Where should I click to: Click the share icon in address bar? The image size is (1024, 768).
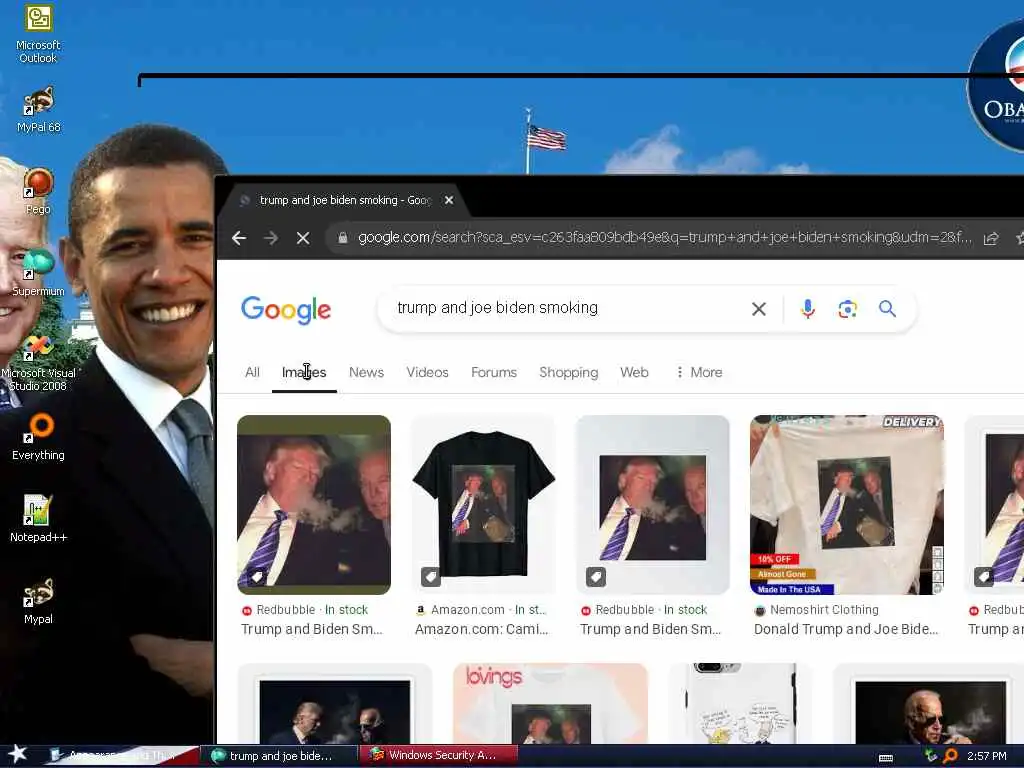[991, 238]
